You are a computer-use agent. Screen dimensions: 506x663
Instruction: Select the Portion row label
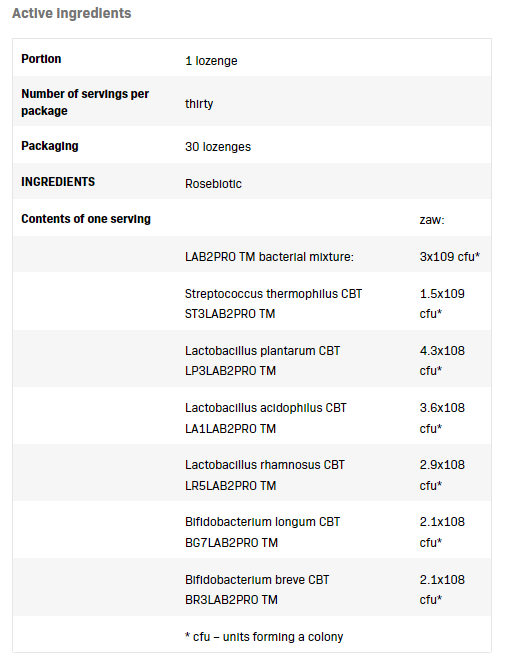coord(41,59)
